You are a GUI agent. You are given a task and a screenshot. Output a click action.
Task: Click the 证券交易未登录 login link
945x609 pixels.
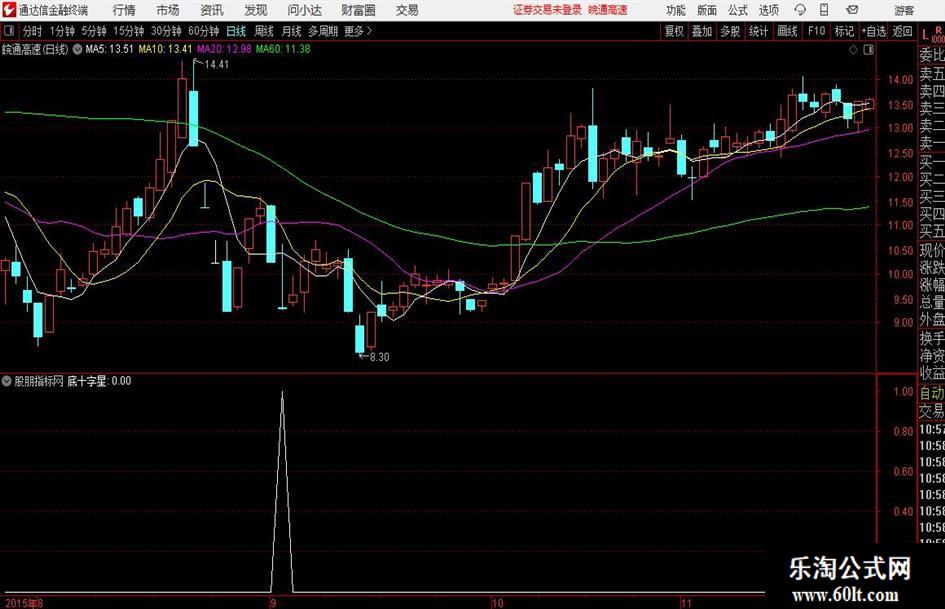547,10
